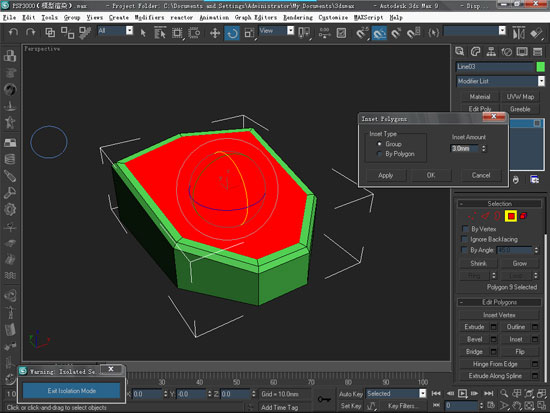
Task: Select Edge sub-object level icon
Action: (x=485, y=216)
